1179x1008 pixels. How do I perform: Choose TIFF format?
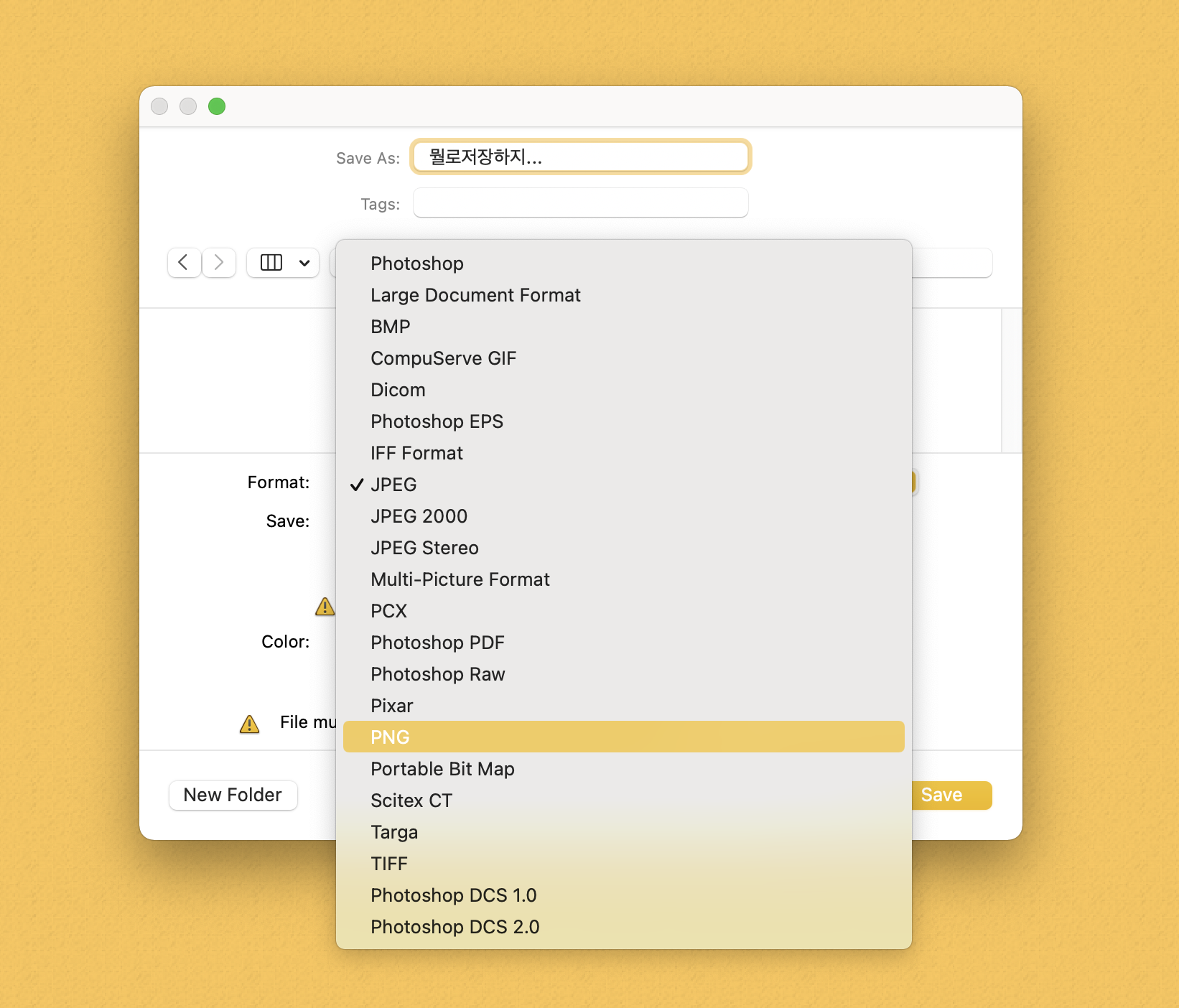pos(623,864)
